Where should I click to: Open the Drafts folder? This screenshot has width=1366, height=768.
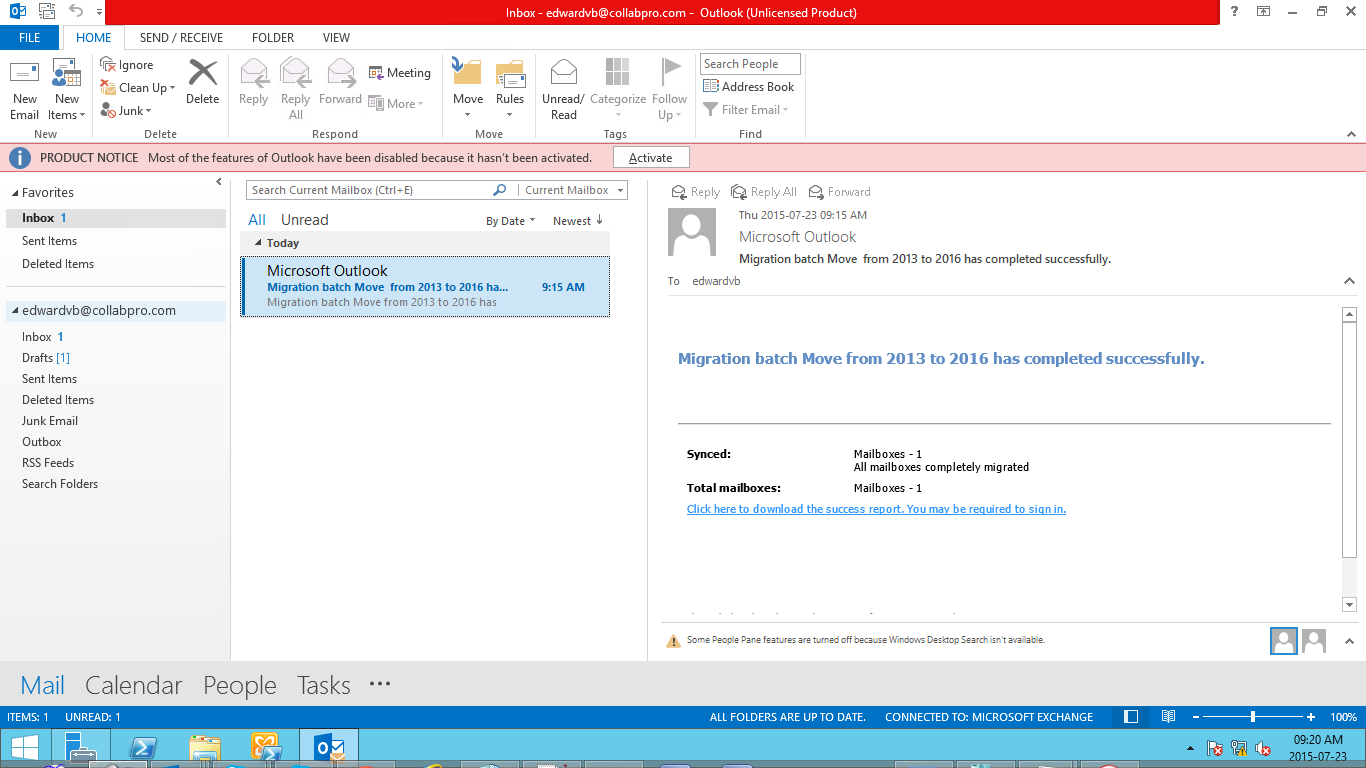pyautogui.click(x=46, y=358)
